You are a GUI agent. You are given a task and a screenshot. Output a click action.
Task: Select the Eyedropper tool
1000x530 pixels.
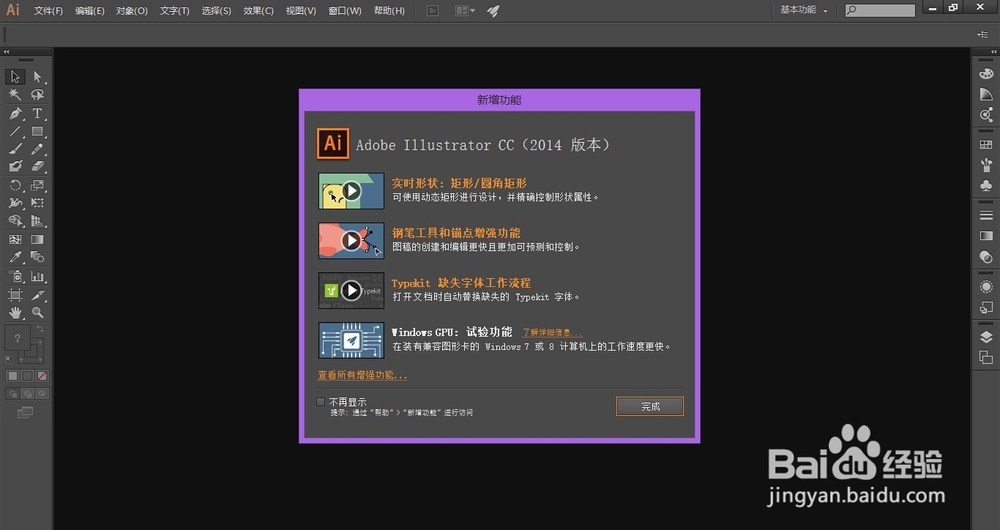pos(15,257)
